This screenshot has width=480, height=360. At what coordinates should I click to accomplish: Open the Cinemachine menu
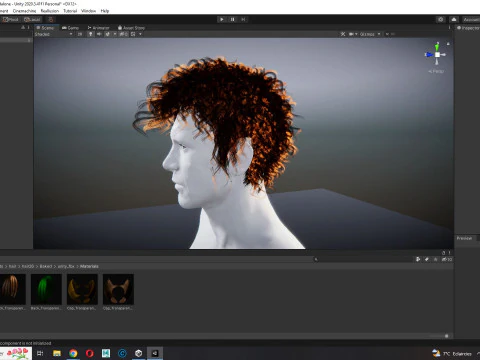[x=24, y=11]
